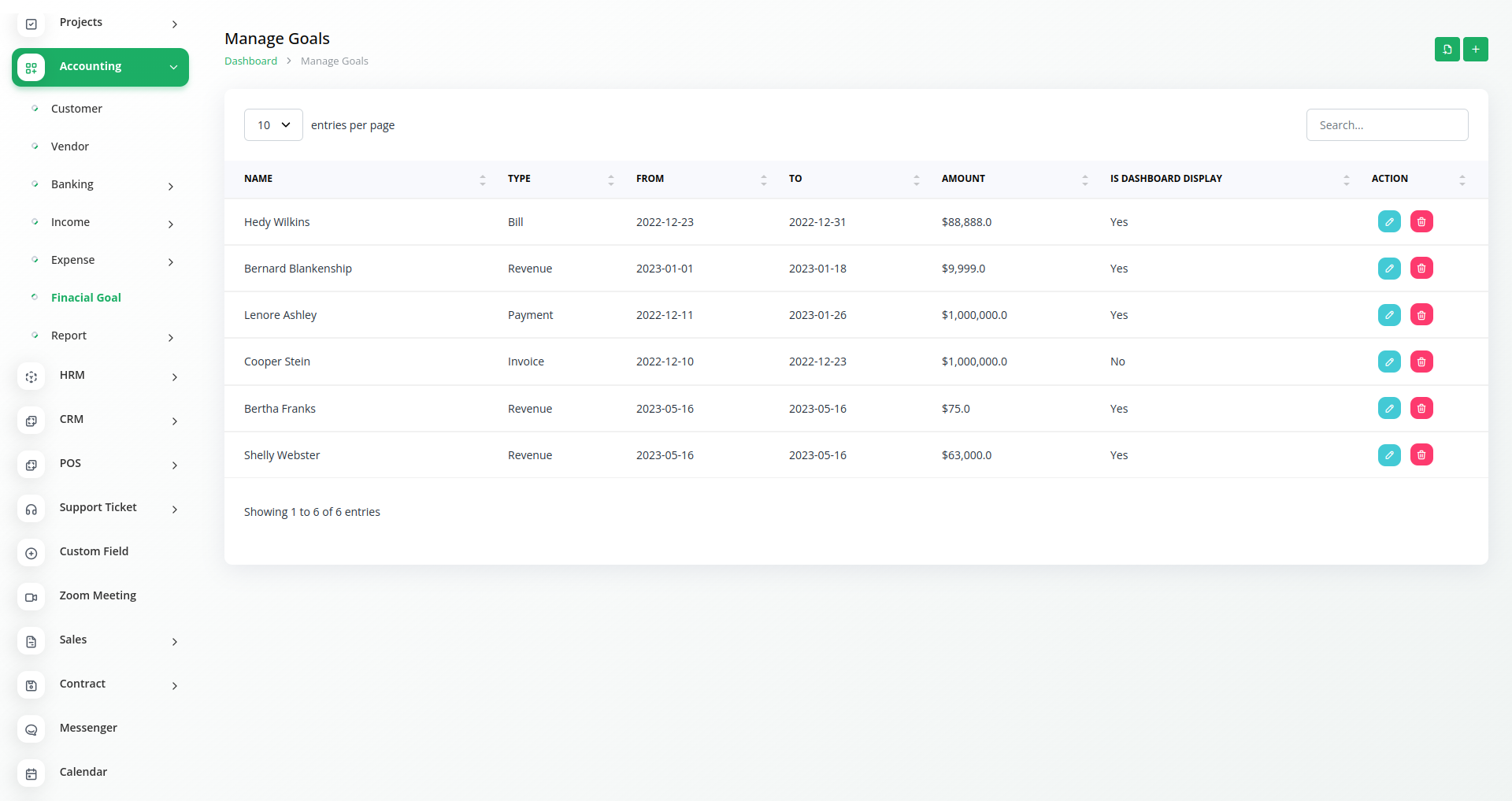This screenshot has width=1512, height=801.
Task: Open the Zoom Meeting sidebar item
Action: coord(98,595)
